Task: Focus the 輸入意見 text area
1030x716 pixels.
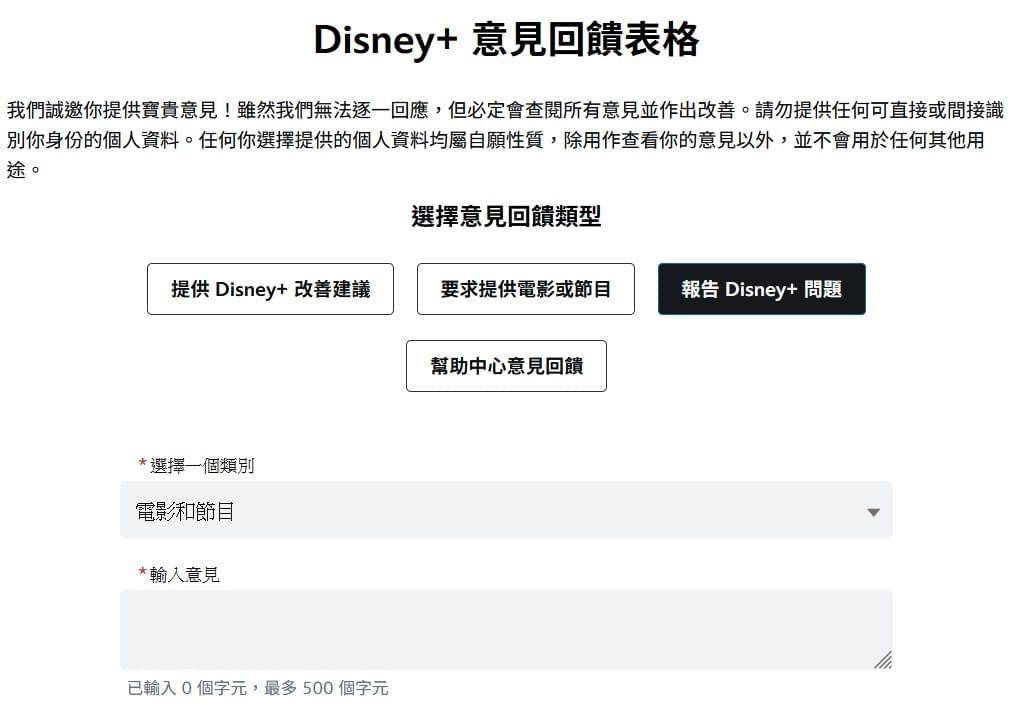Action: 506,630
